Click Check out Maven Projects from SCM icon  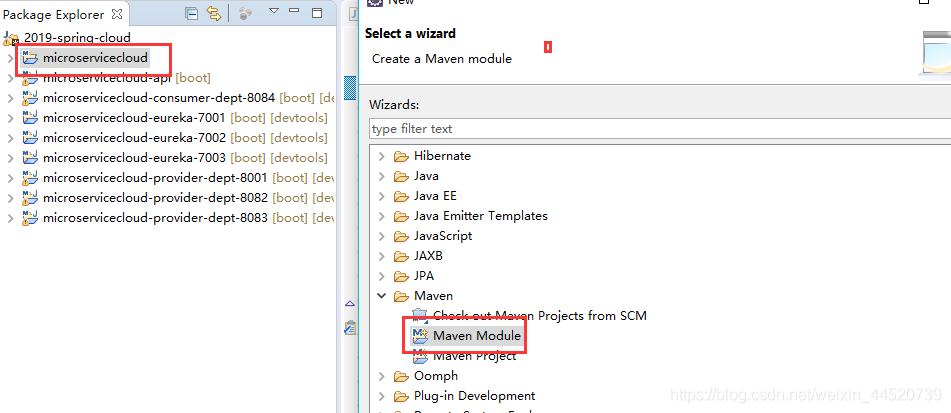pyautogui.click(x=419, y=316)
